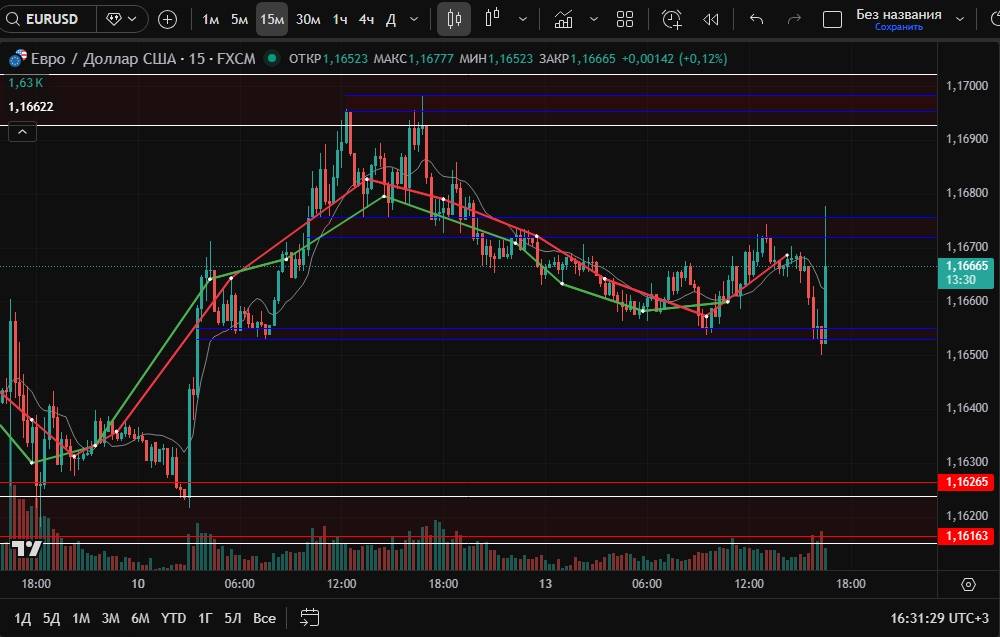The height and width of the screenshot is (637, 1000).
Task: Create an alert with the clock icon
Action: coord(671,19)
